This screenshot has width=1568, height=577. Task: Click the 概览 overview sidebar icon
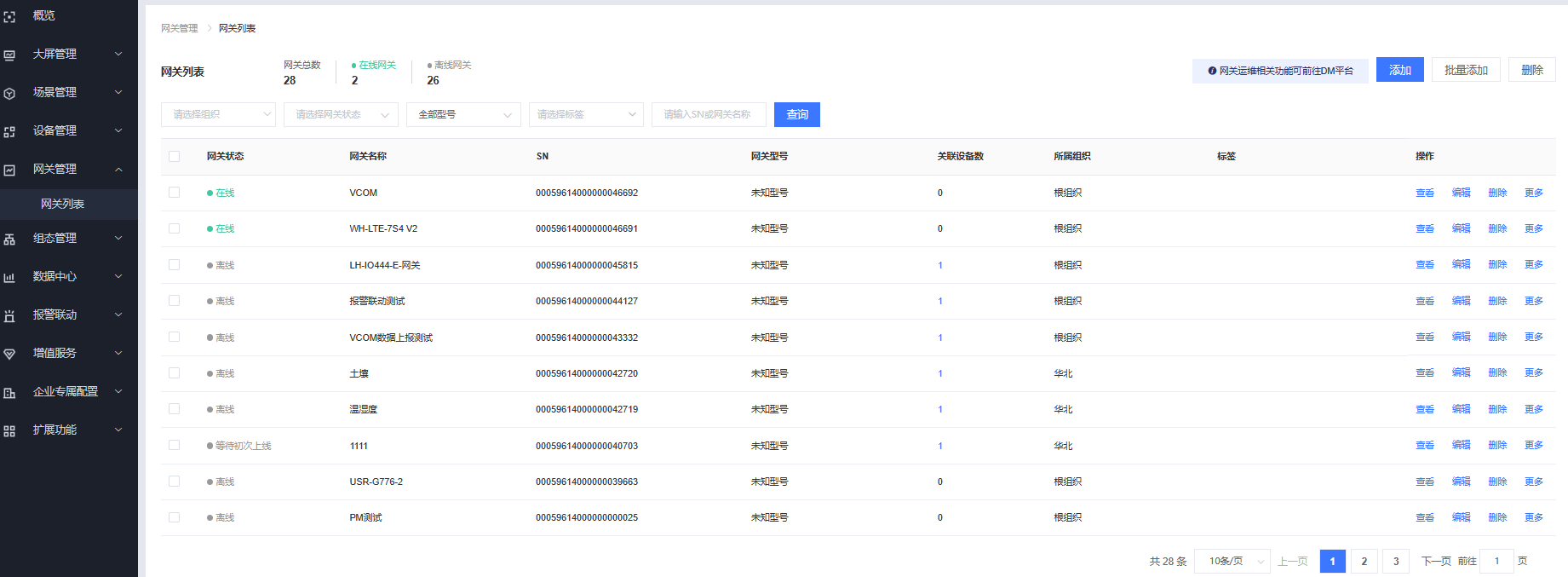[x=9, y=16]
